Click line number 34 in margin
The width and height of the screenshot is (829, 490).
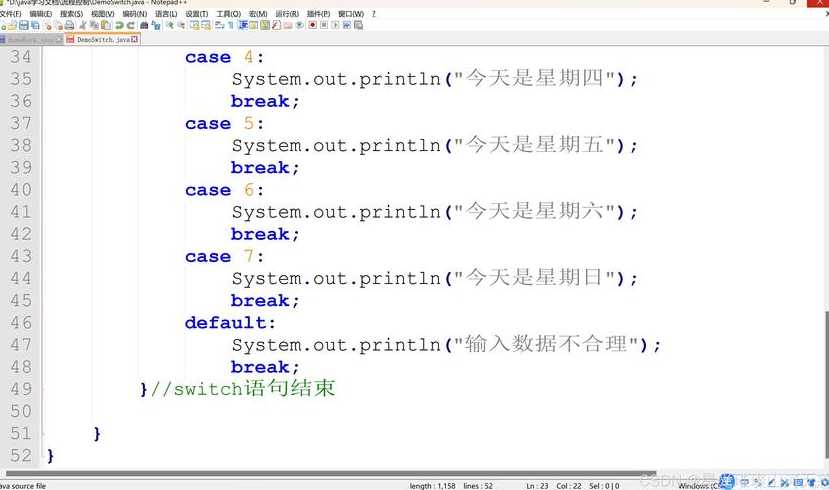[21, 57]
